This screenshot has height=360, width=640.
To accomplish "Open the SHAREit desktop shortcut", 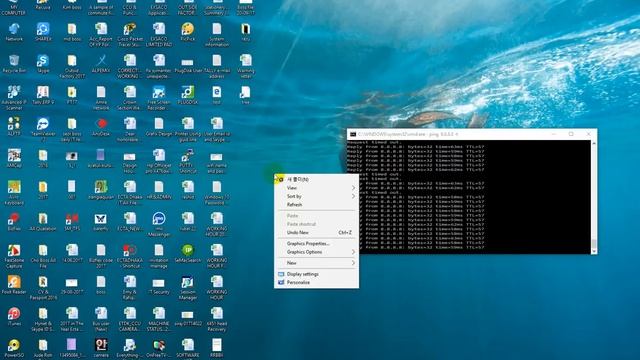I will [43, 32].
